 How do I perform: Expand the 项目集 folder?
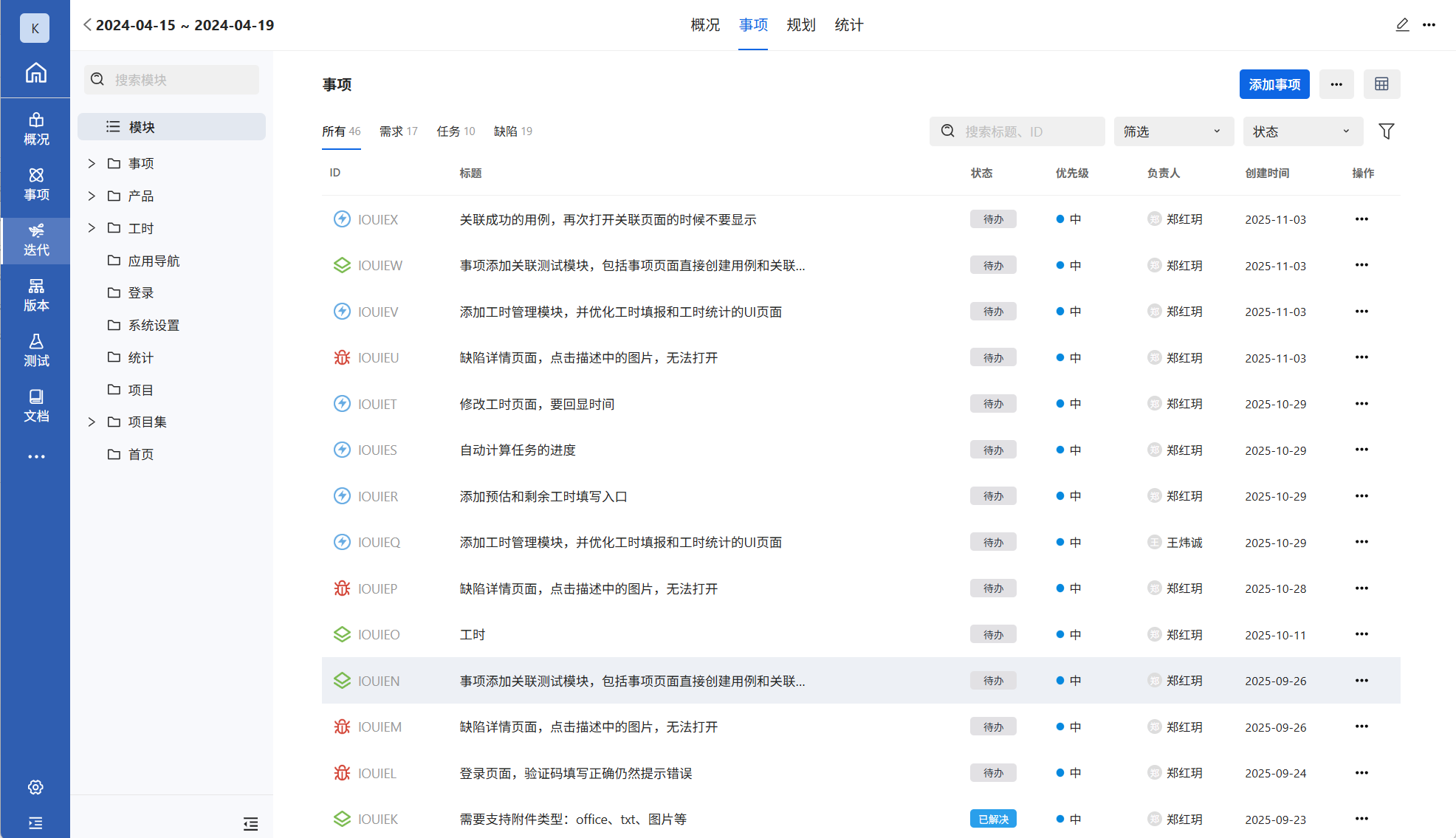(x=92, y=422)
